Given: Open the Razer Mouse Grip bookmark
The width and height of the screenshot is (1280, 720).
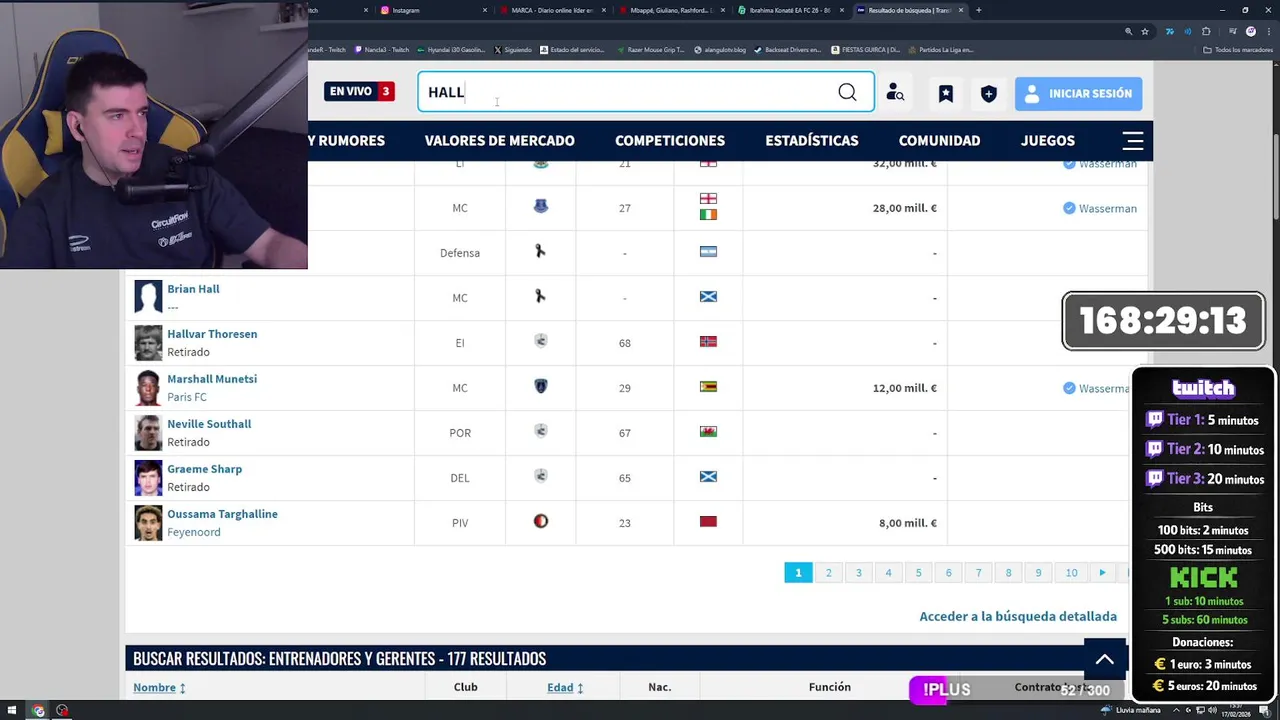Looking at the screenshot, I should [650, 49].
